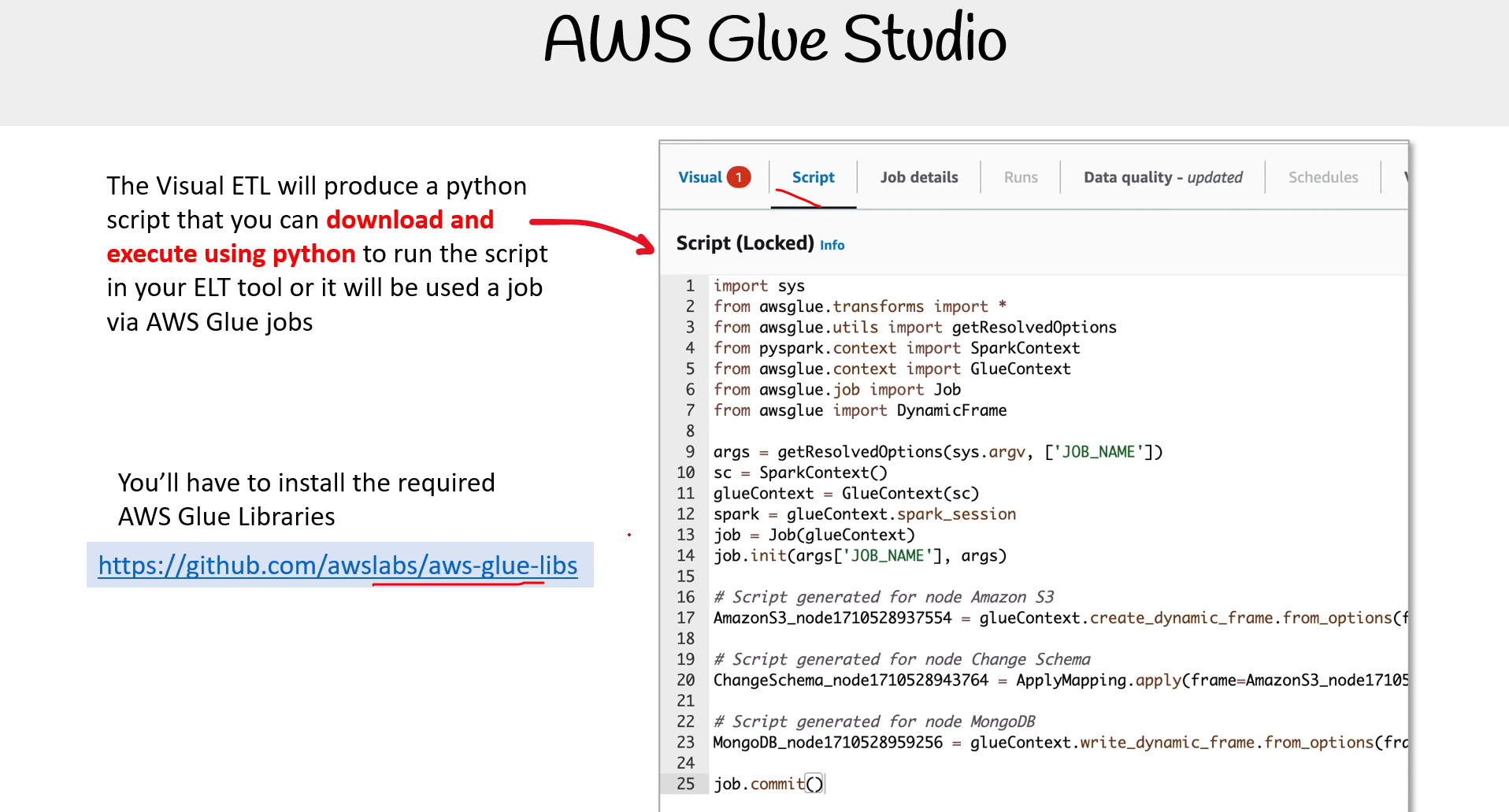Open the github.com/awslabs/aws-glue-libs link
Viewport: 1509px width, 812px height.
tap(338, 565)
